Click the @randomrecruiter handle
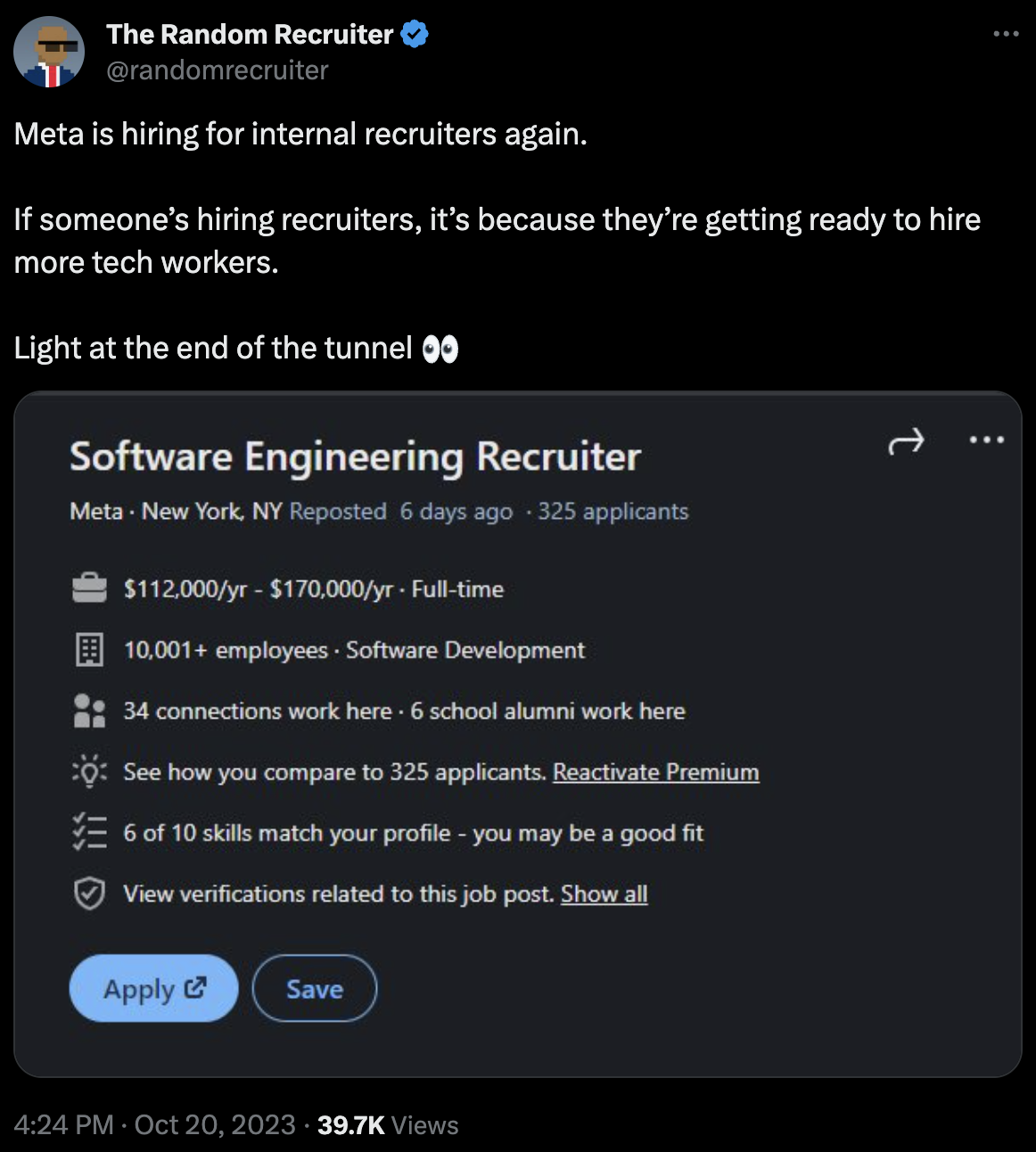 click(x=218, y=70)
